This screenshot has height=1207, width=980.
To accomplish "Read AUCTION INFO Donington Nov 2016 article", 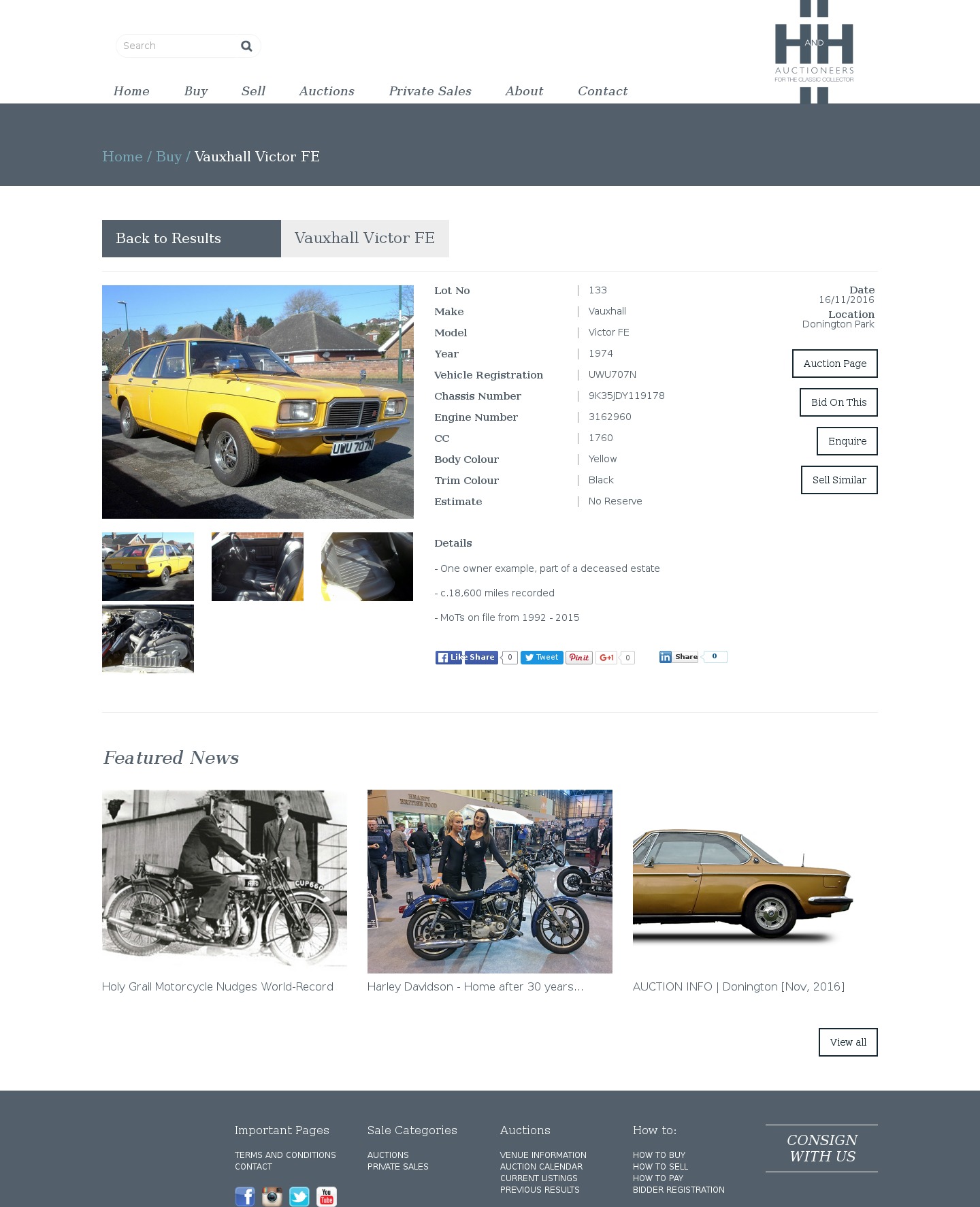I will (x=738, y=987).
